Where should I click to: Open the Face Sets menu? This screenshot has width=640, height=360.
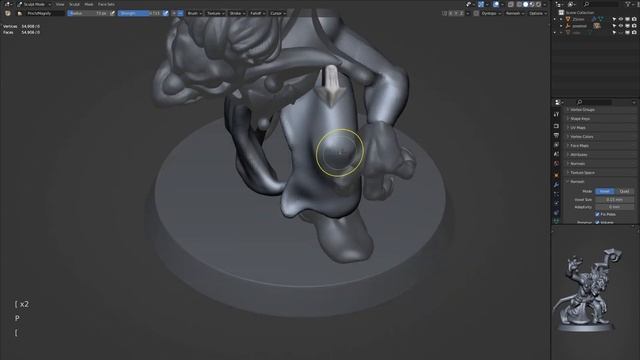(106, 4)
